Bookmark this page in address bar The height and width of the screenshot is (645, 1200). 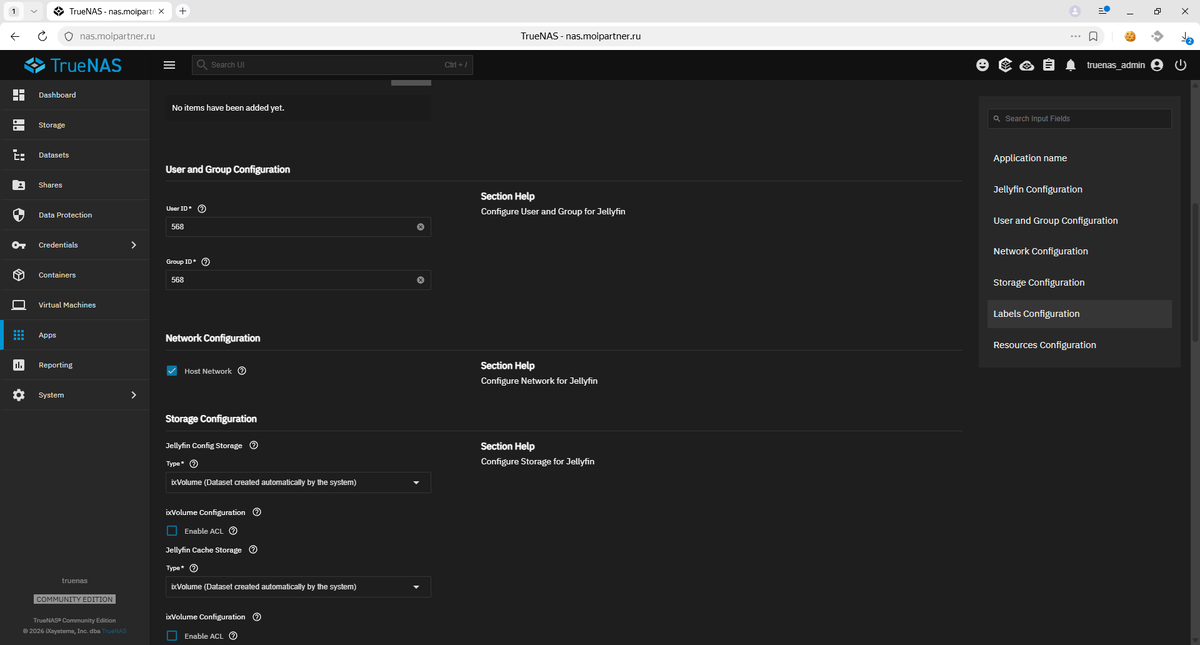click(x=1094, y=36)
